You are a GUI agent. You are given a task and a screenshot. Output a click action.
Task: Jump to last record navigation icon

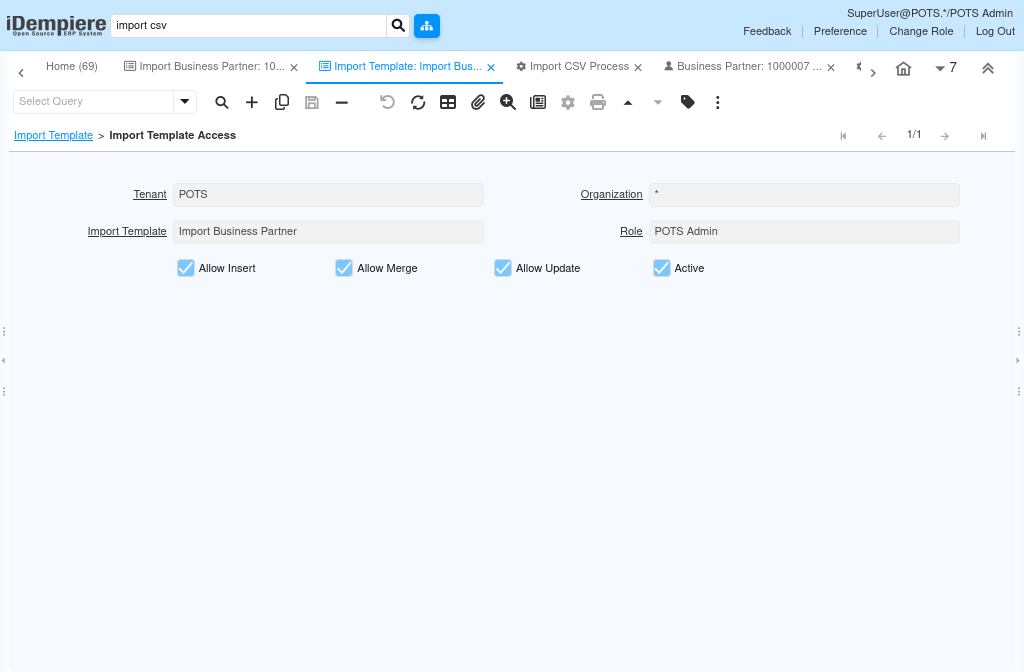pyautogui.click(x=983, y=136)
